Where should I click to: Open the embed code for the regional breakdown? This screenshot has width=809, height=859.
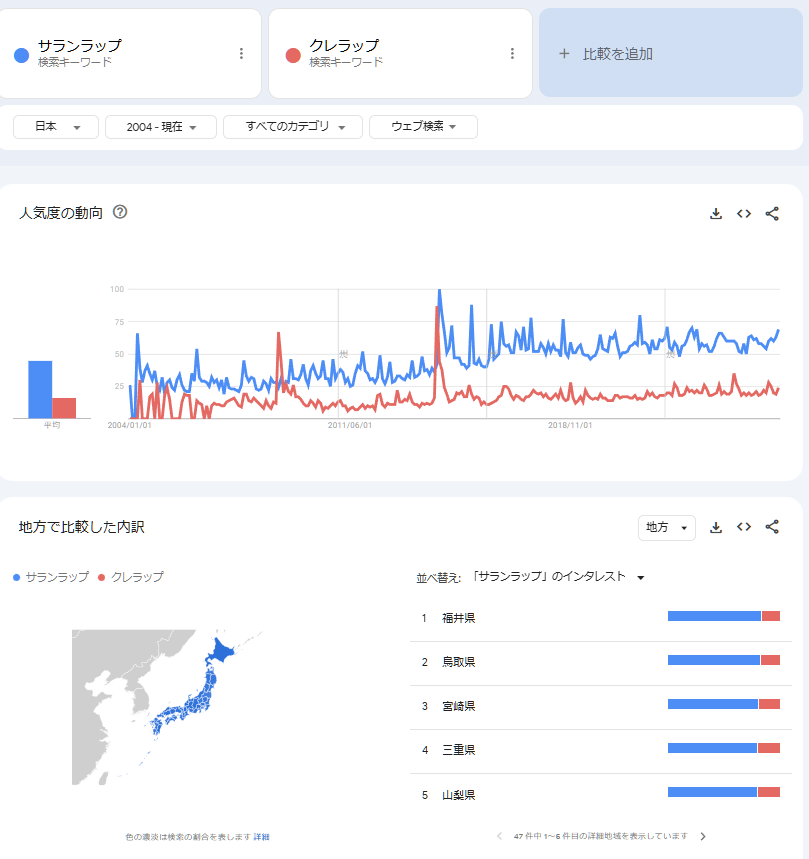(x=744, y=527)
